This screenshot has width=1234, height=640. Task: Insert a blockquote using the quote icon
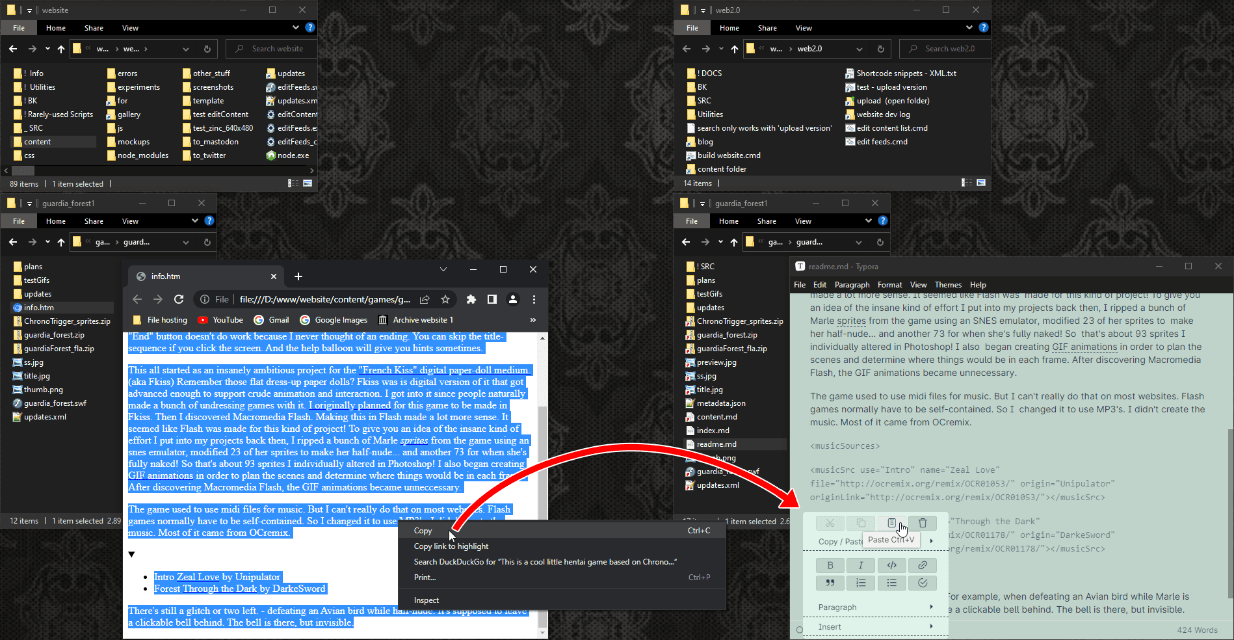point(830,583)
